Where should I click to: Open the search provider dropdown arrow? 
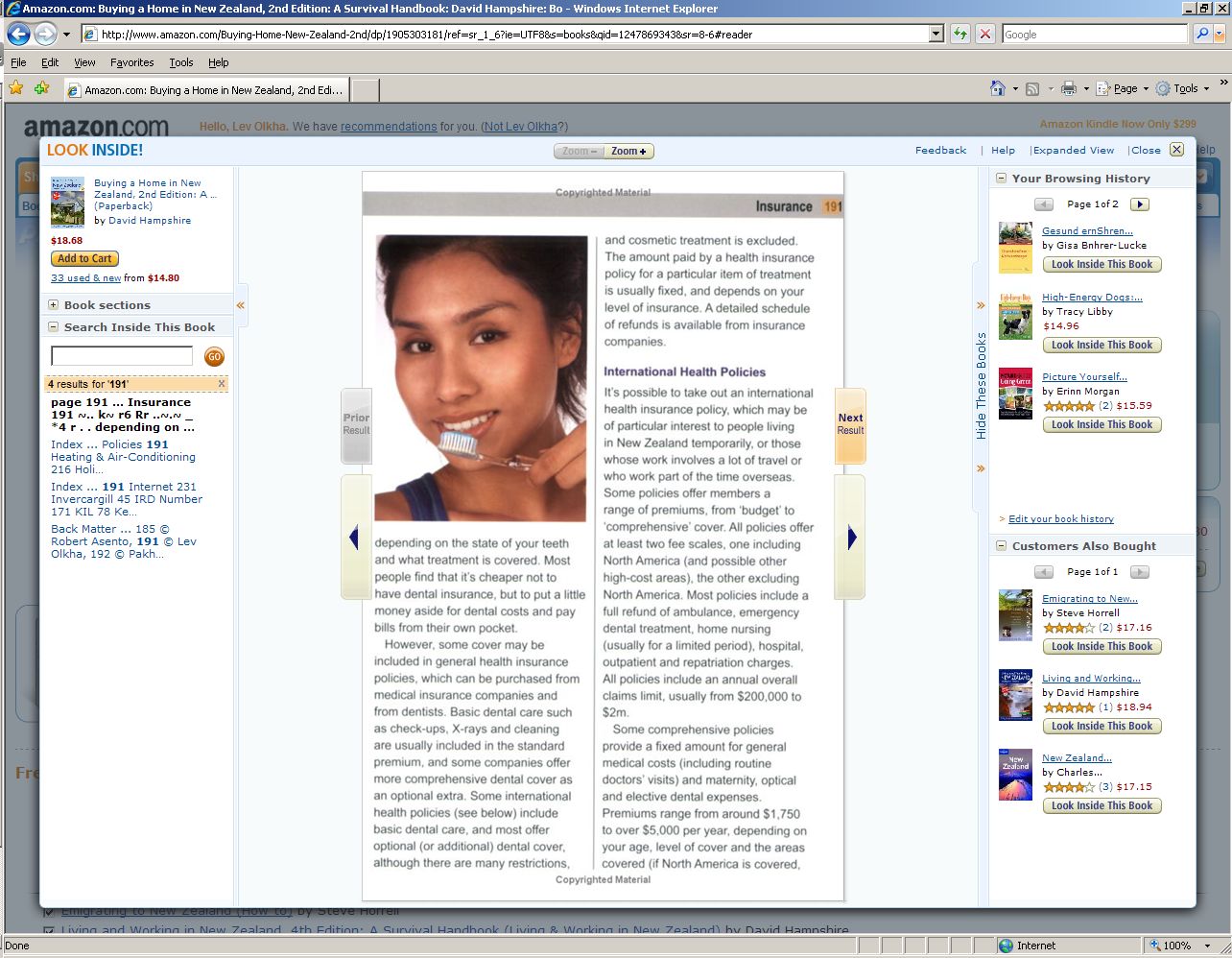point(1220,34)
